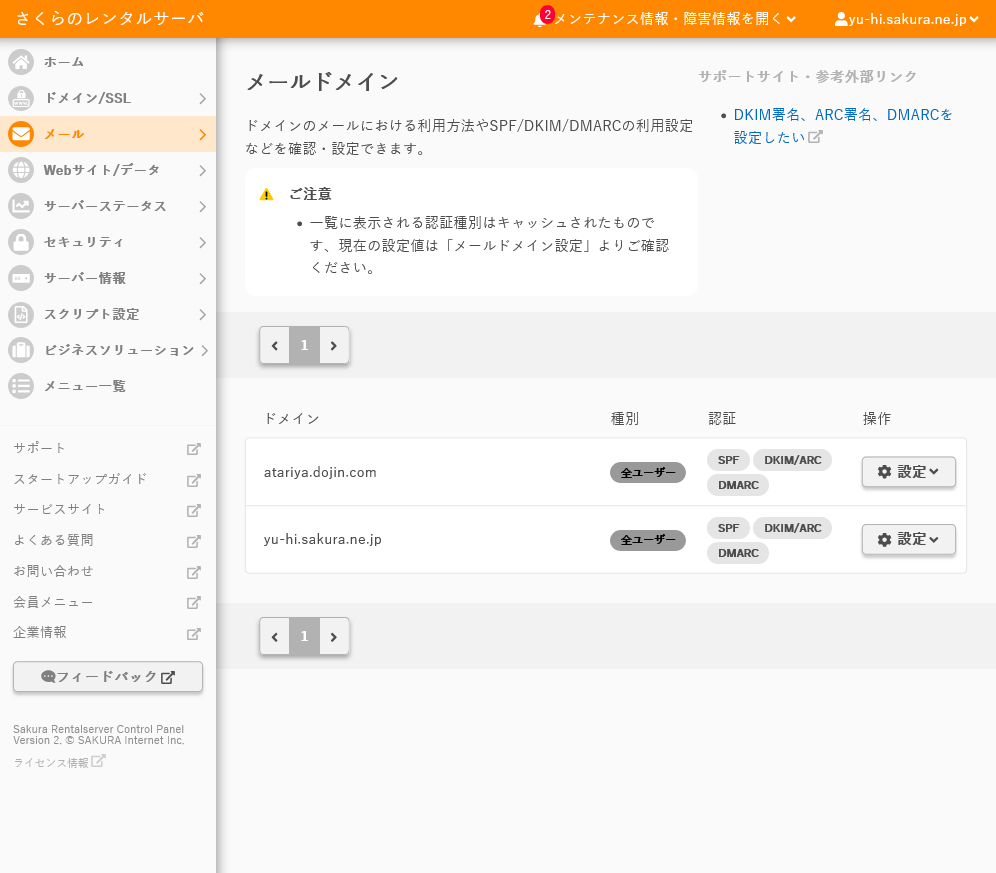Go to previous page in bottom pagination
The height and width of the screenshot is (873, 996).
[x=275, y=636]
